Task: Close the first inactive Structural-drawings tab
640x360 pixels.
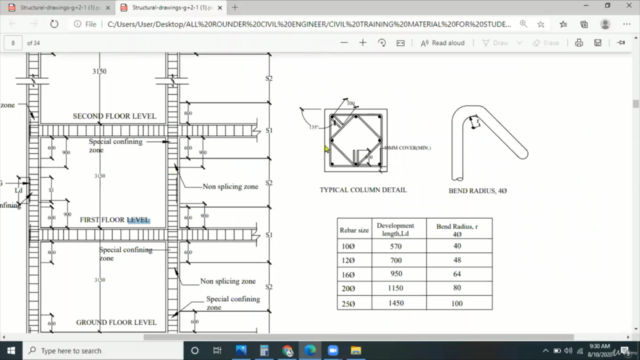Action: pyautogui.click(x=108, y=8)
